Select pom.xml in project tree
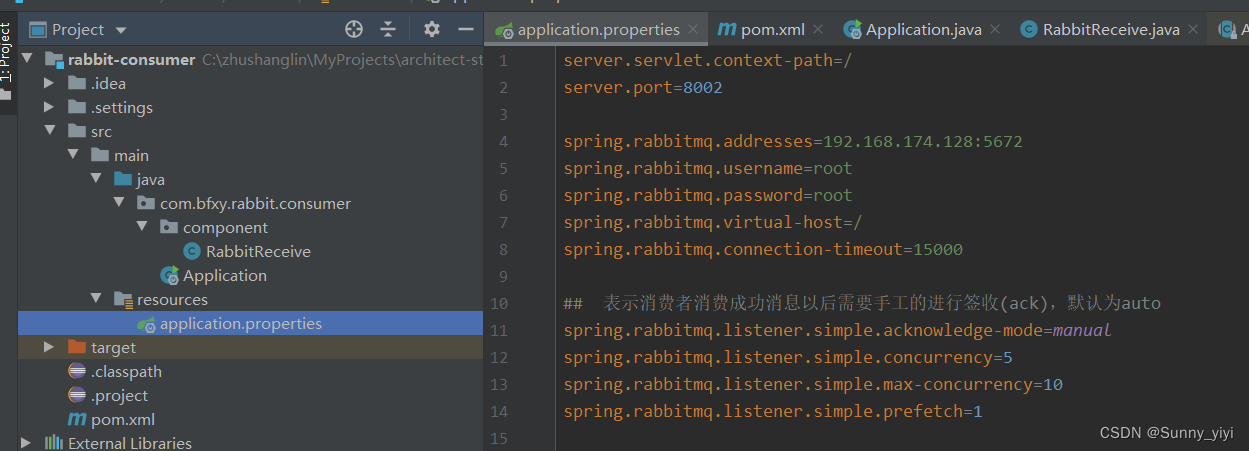This screenshot has width=1249, height=451. click(x=122, y=419)
